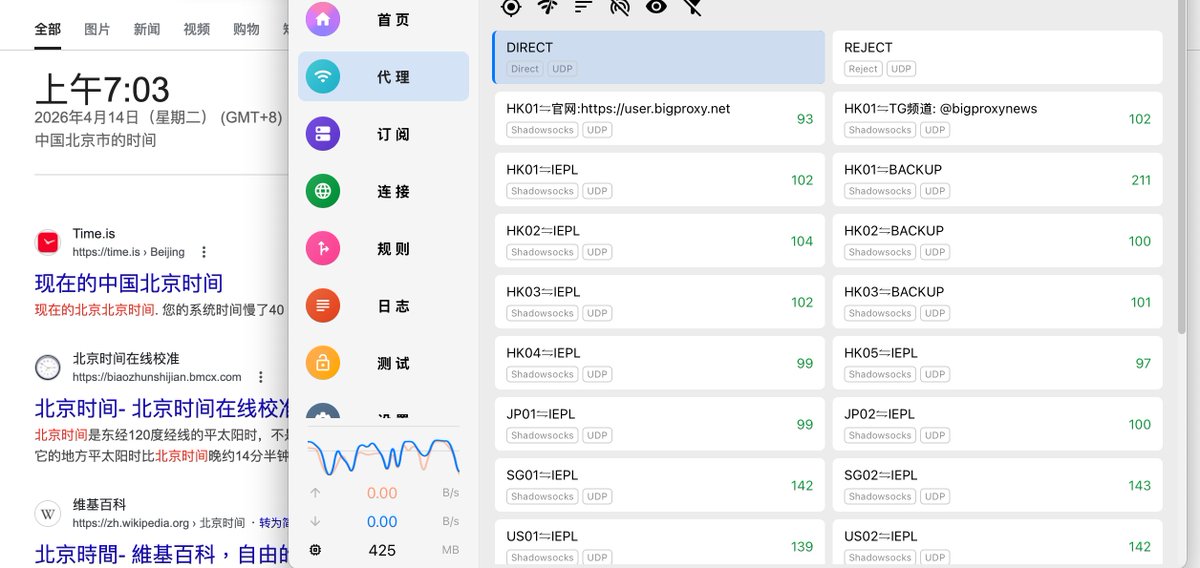
Task: Open three-dot menu beside biaozhunshijian.bmcx.com
Action: (x=261, y=377)
